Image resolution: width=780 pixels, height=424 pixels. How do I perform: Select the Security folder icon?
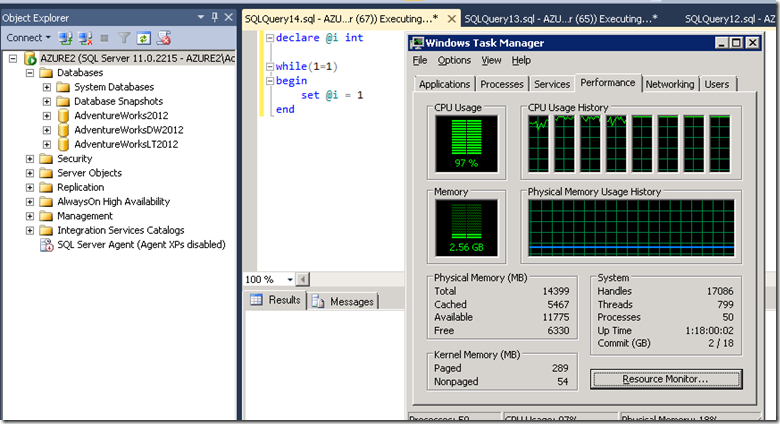(46, 159)
